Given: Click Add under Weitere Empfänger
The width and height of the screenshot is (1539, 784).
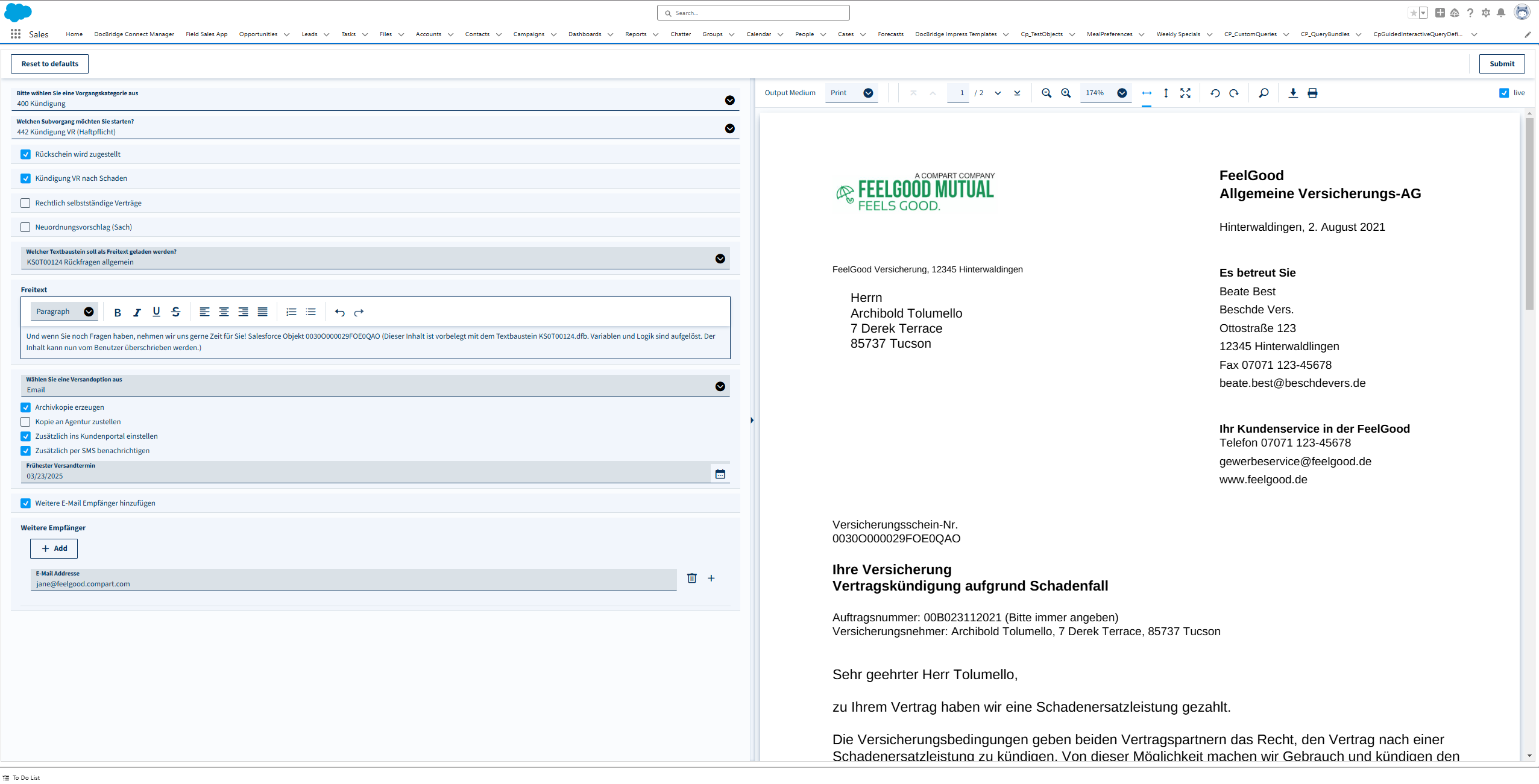Looking at the screenshot, I should coord(54,548).
